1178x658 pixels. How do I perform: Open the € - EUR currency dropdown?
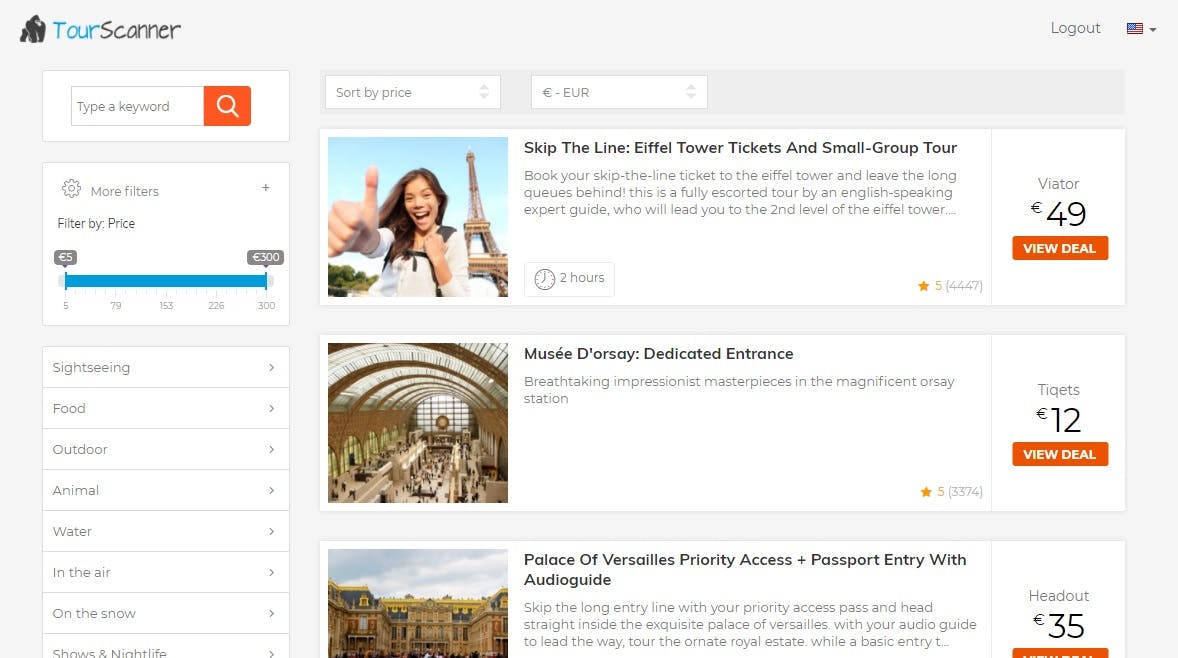coord(619,92)
